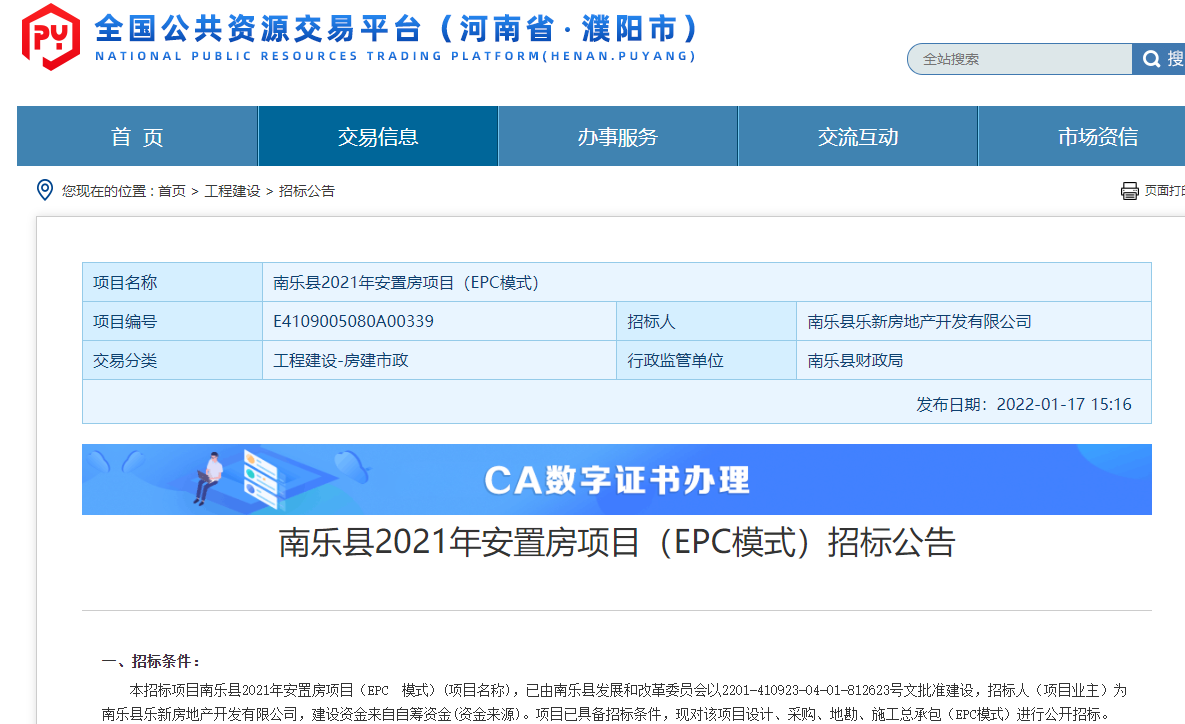This screenshot has width=1185, height=724.
Task: Click the 南乐县乐新房地产开发有限公司 tenderer cell
Action: tap(919, 322)
